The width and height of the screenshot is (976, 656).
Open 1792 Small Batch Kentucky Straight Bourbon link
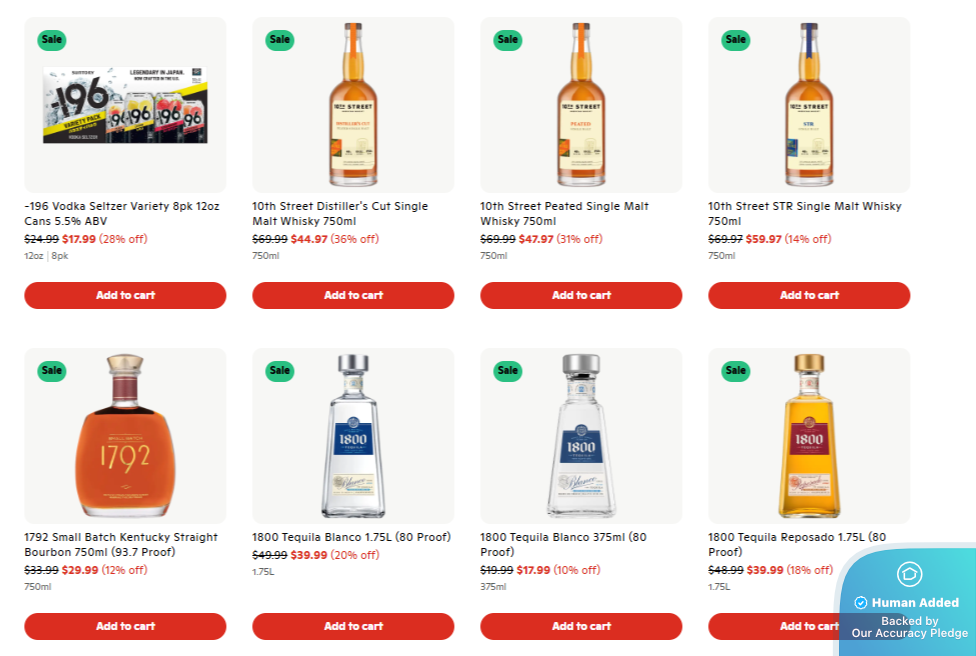(x=120, y=544)
